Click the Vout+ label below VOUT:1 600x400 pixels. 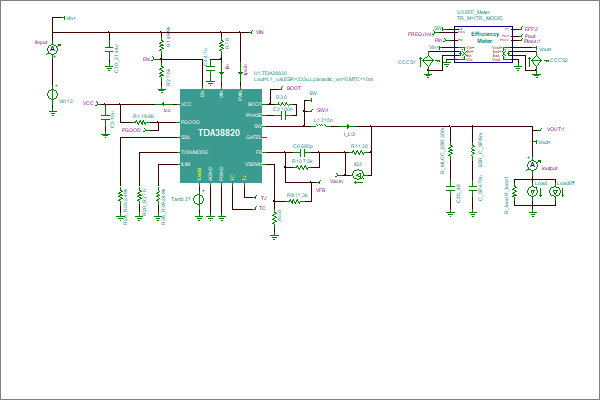544,142
